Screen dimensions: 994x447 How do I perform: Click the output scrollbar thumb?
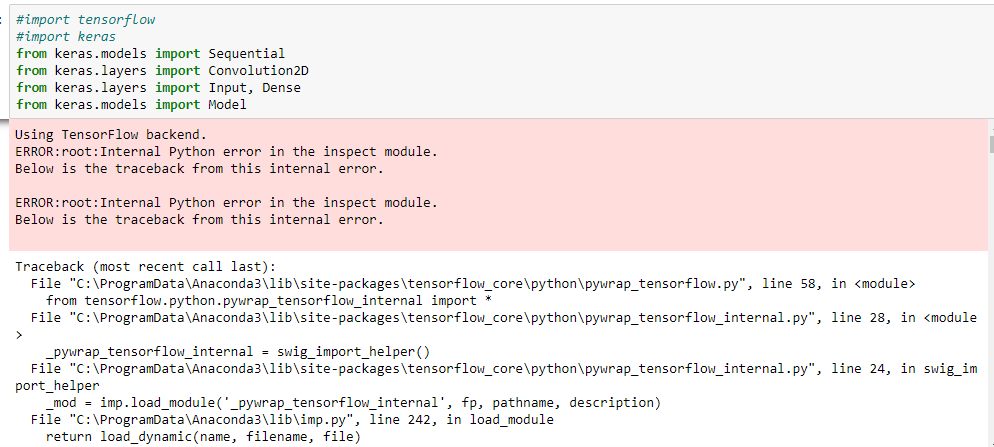(991, 144)
